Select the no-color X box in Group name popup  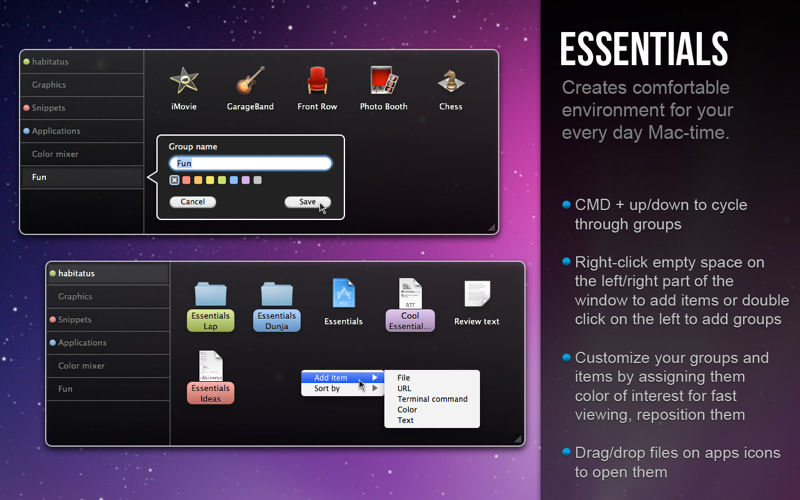click(174, 180)
